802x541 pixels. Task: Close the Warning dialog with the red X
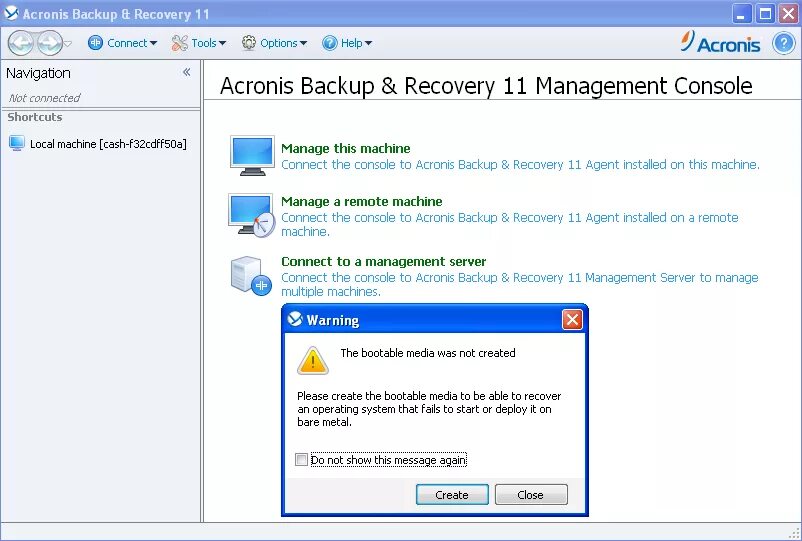coord(572,320)
